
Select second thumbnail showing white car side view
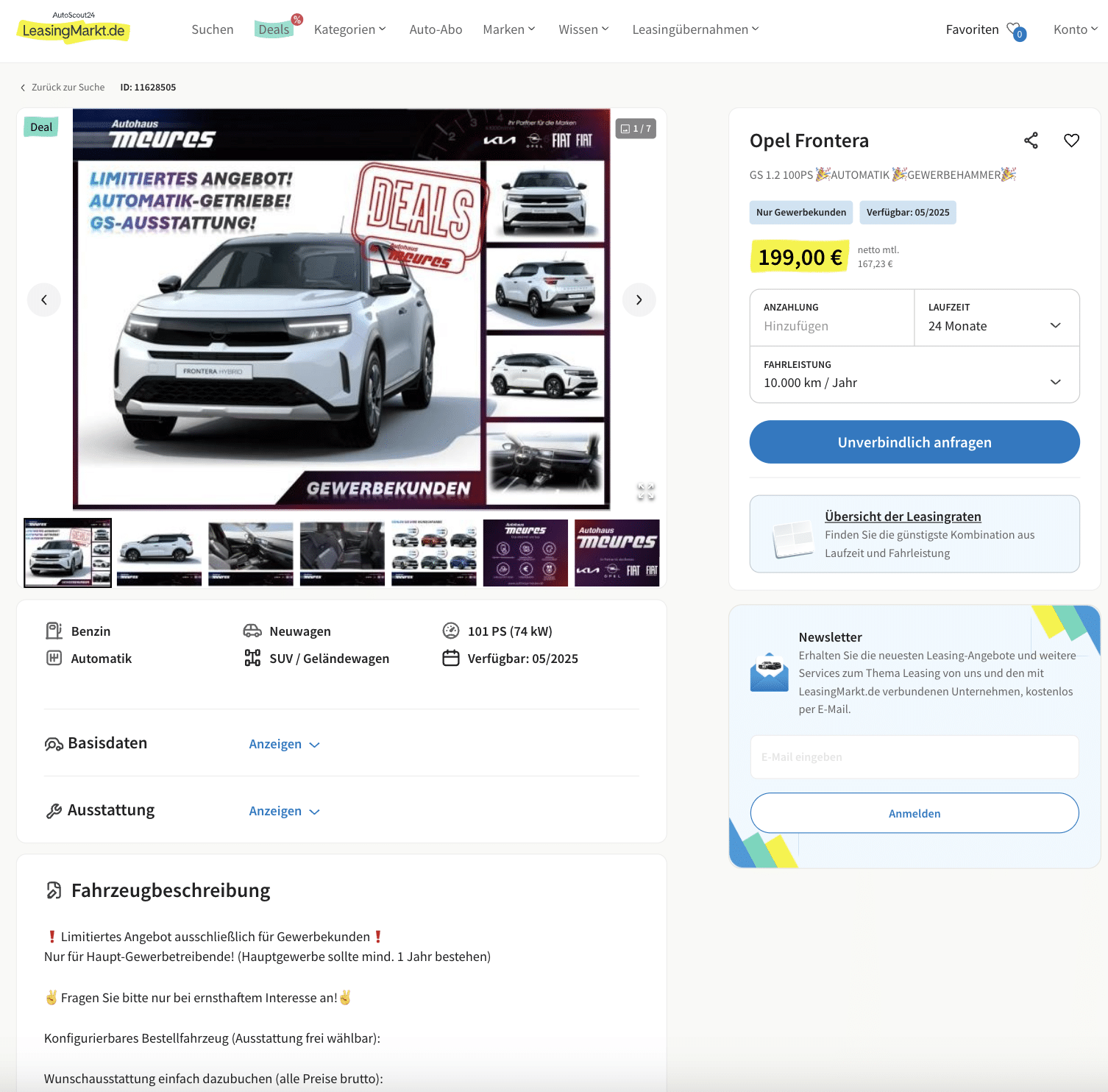(x=159, y=553)
